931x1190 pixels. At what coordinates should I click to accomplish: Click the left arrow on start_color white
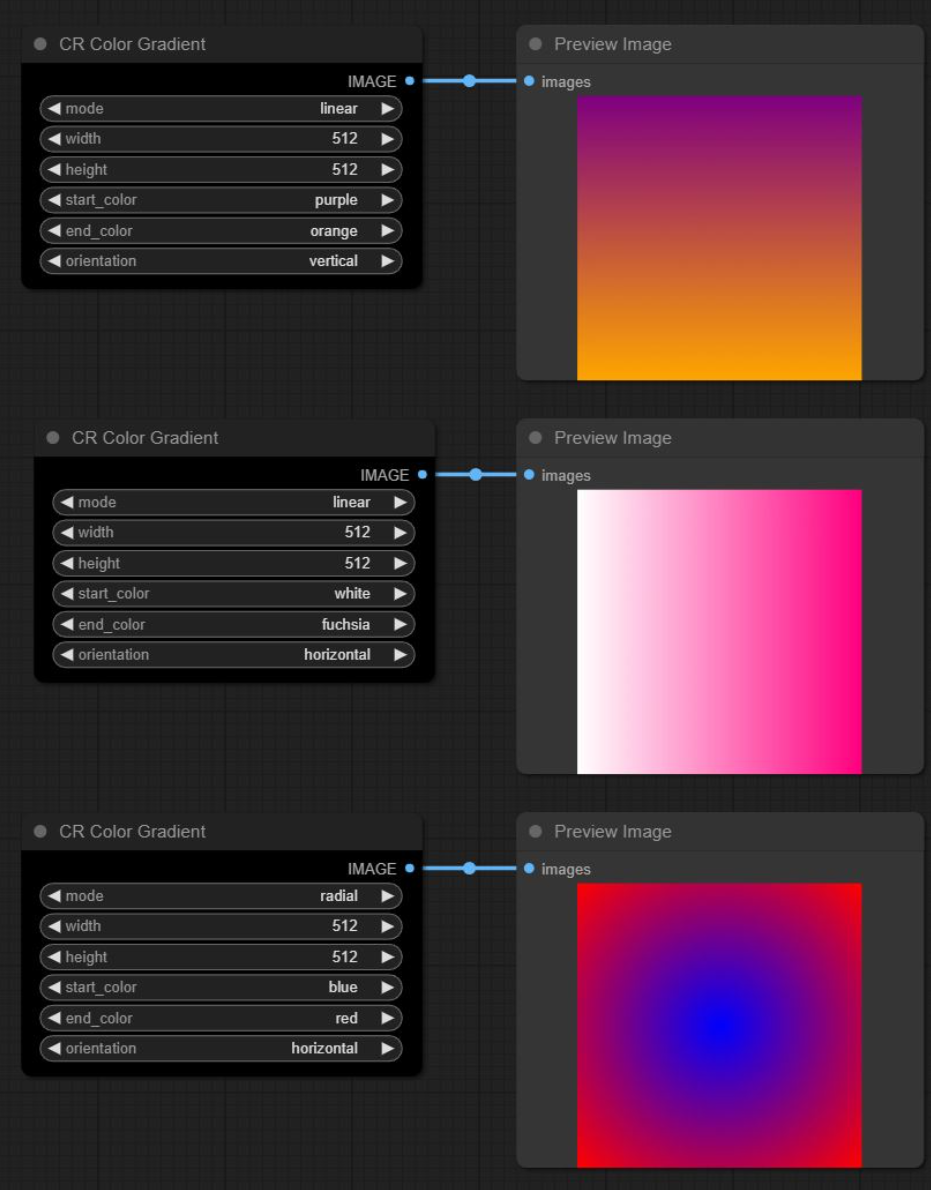[x=67, y=593]
